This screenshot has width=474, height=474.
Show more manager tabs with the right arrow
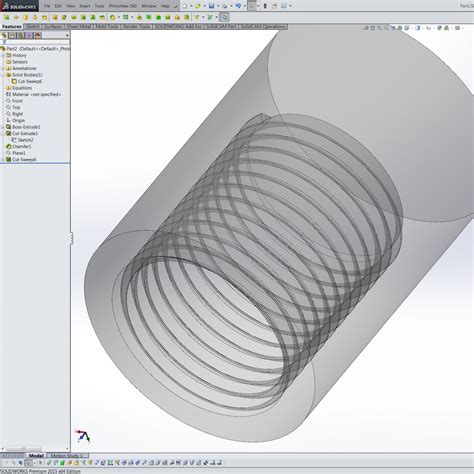67,35
